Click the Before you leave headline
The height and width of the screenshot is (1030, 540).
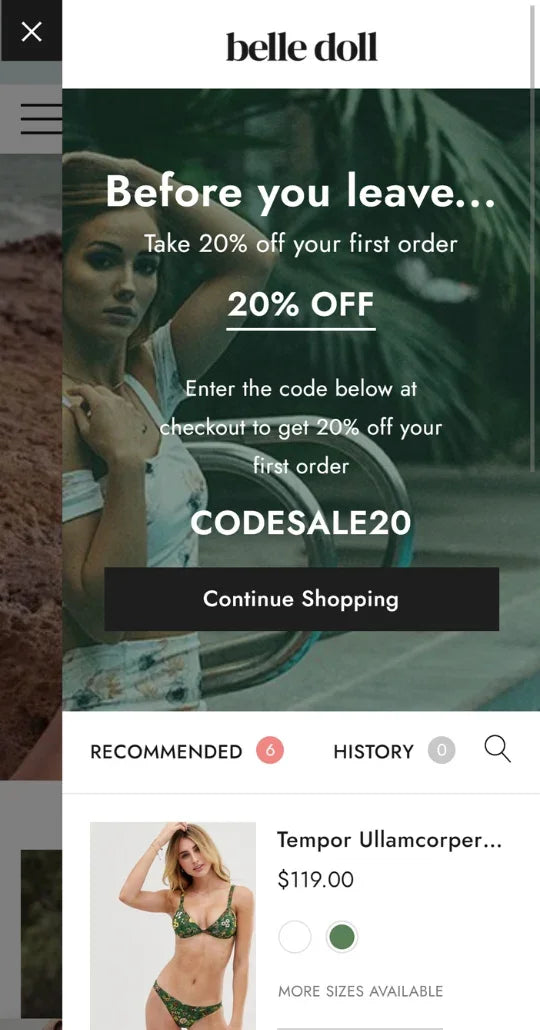[x=301, y=191]
